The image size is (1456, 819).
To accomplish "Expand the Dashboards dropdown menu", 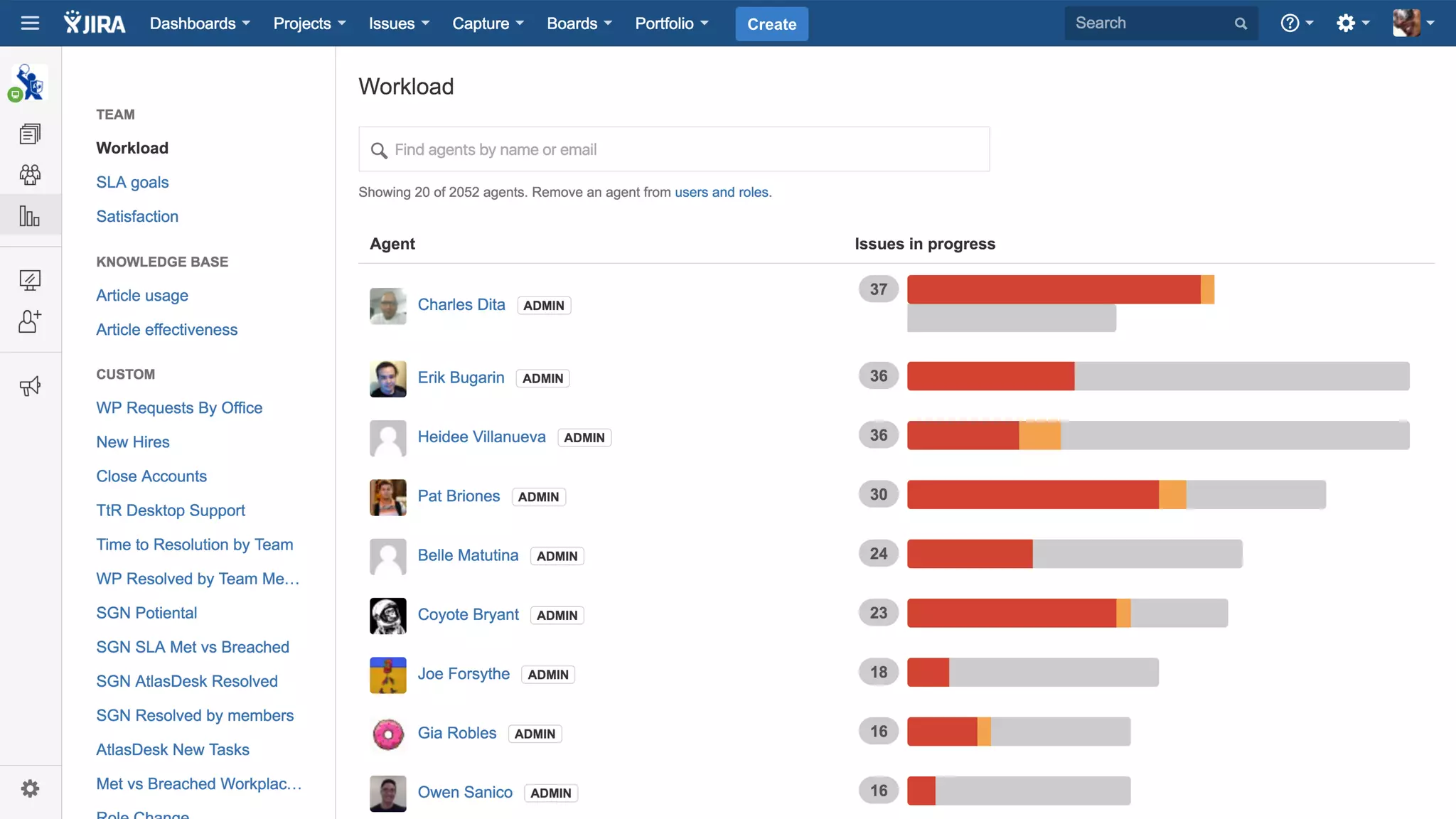I will coord(200,23).
